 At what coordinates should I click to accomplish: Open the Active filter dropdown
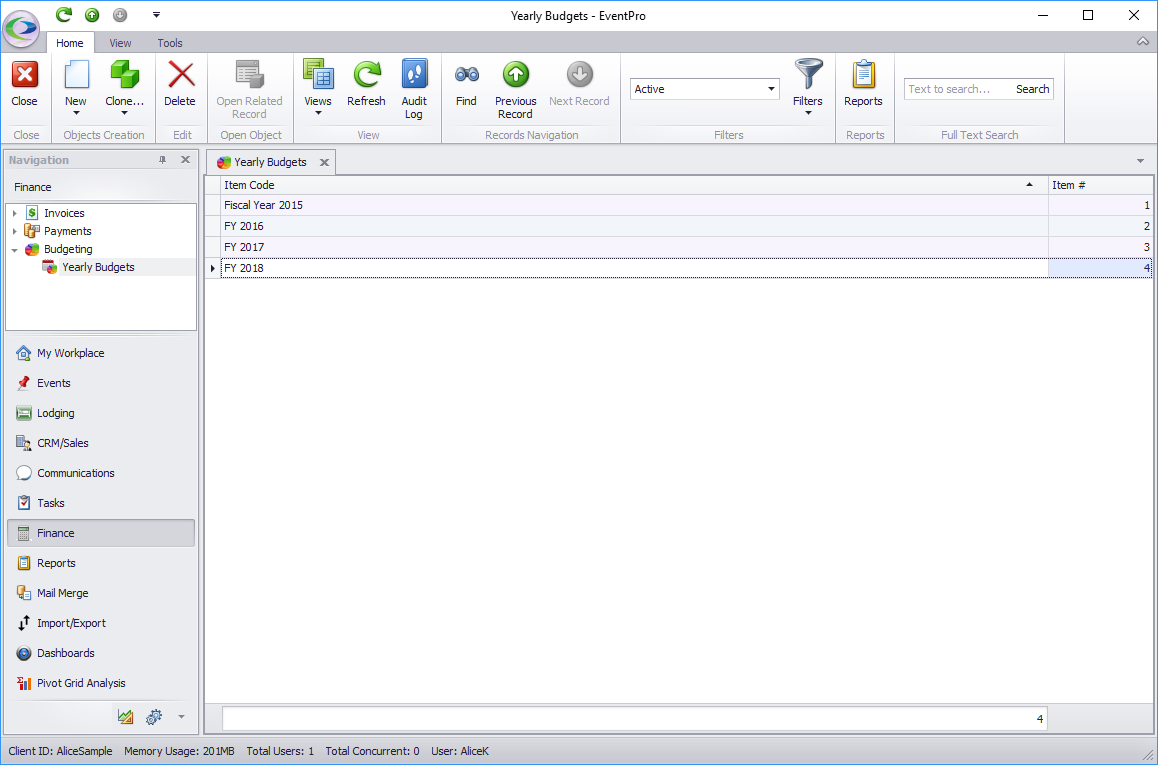[x=771, y=89]
